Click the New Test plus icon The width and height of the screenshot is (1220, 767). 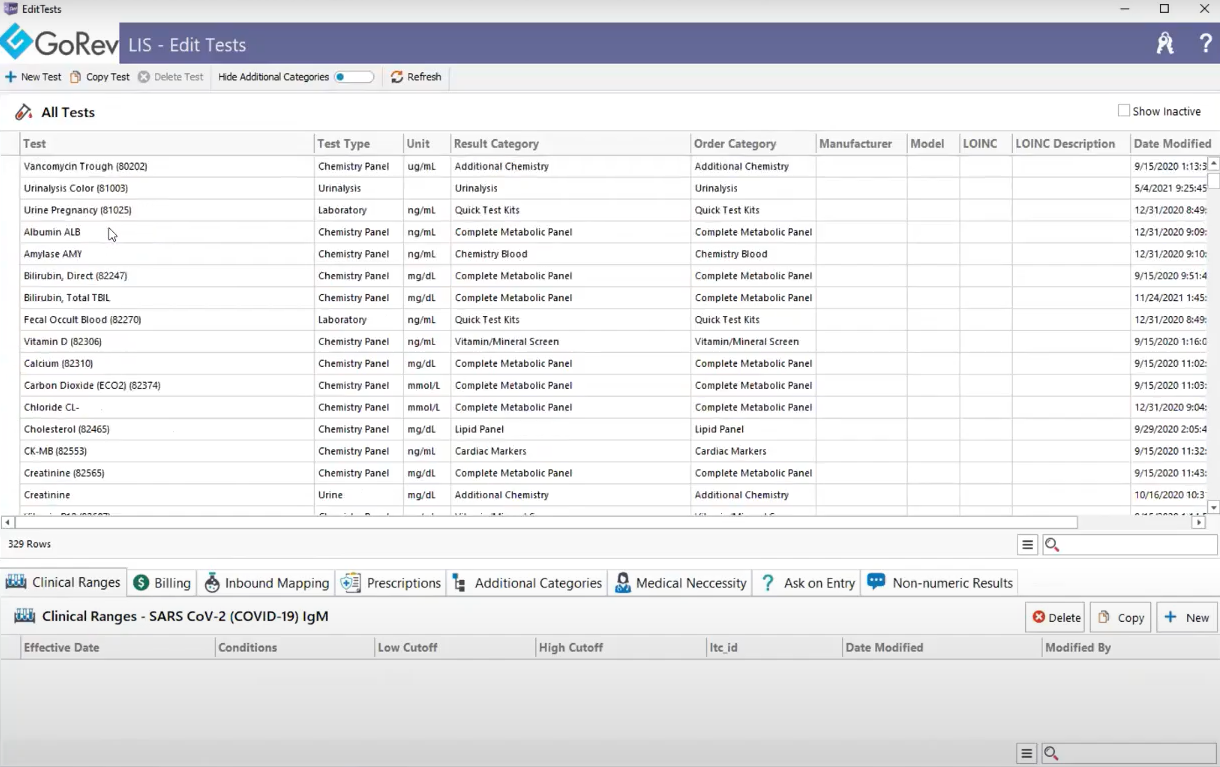[10, 77]
